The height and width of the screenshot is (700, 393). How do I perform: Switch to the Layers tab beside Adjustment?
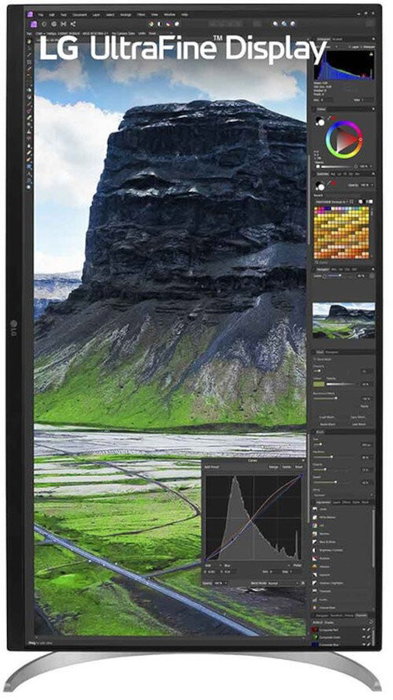[x=336, y=502]
